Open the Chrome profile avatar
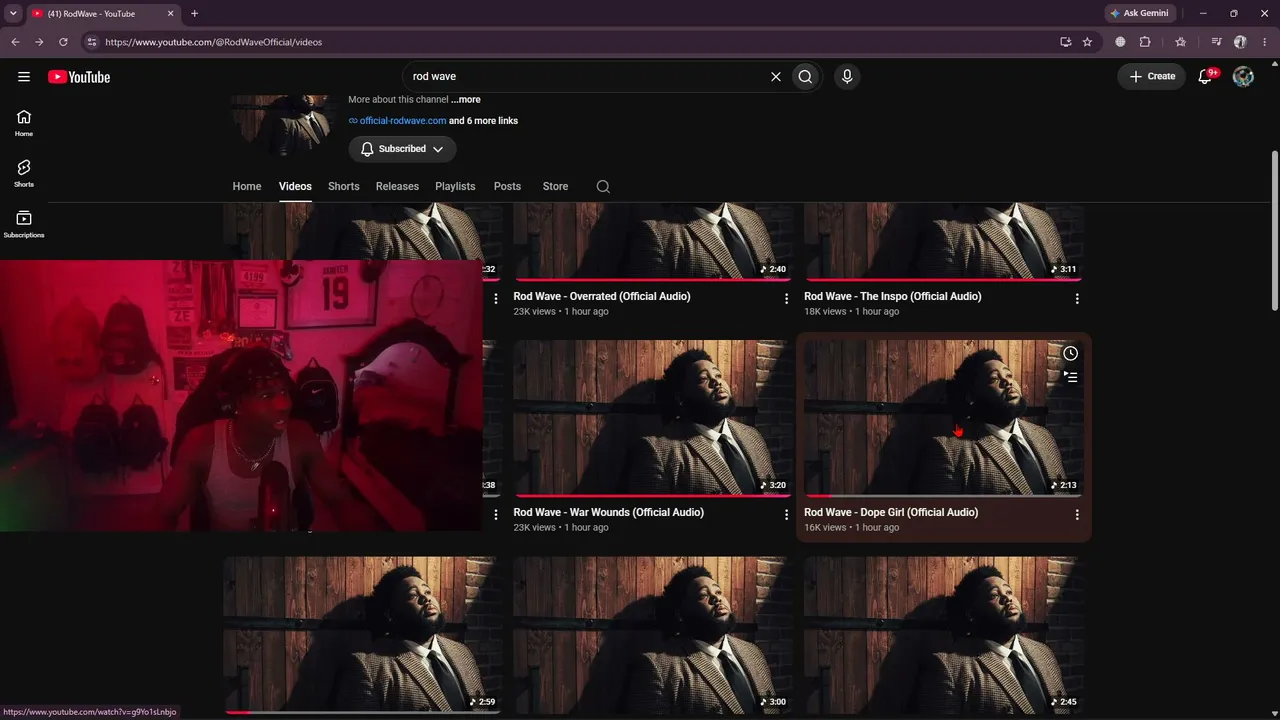Image resolution: width=1280 pixels, height=720 pixels. [x=1240, y=42]
